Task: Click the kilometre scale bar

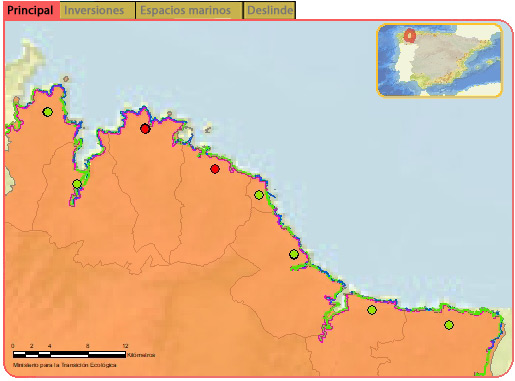Action: pyautogui.click(x=69, y=354)
